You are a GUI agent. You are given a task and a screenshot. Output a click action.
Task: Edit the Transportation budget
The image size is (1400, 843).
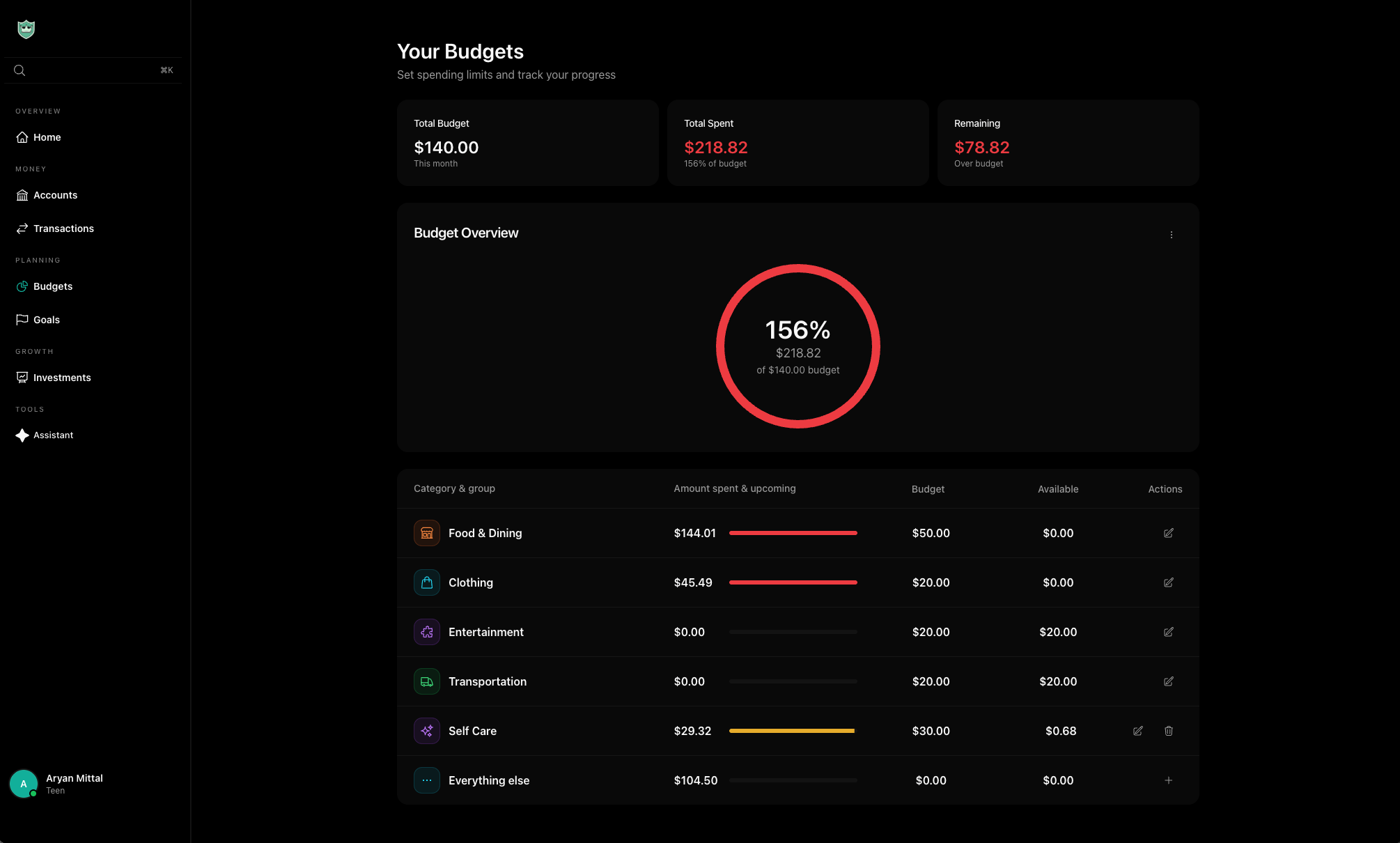coord(1168,681)
